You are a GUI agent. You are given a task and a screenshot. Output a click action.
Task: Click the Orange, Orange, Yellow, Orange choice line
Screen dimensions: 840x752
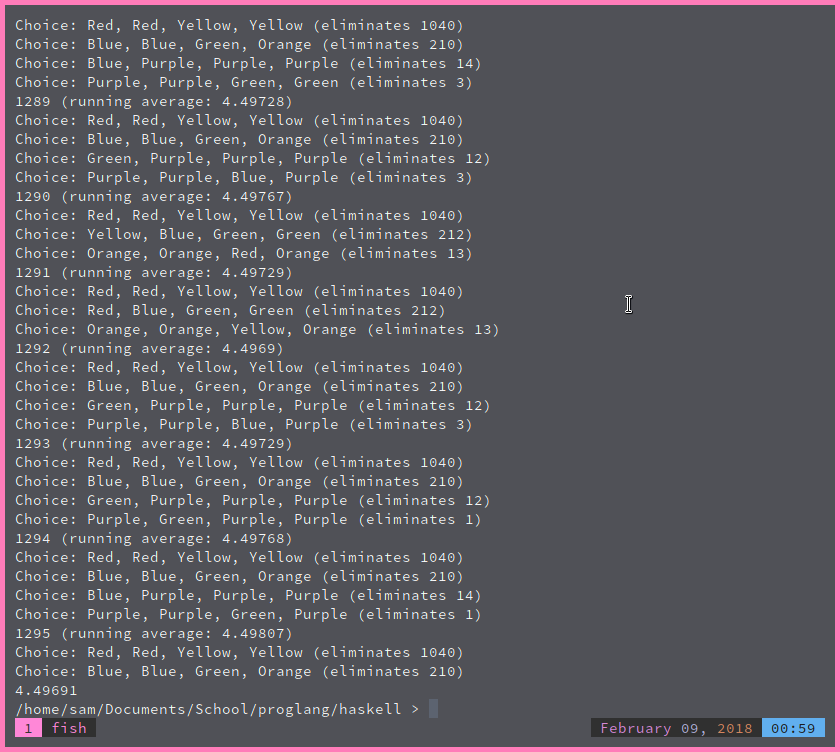pos(257,329)
